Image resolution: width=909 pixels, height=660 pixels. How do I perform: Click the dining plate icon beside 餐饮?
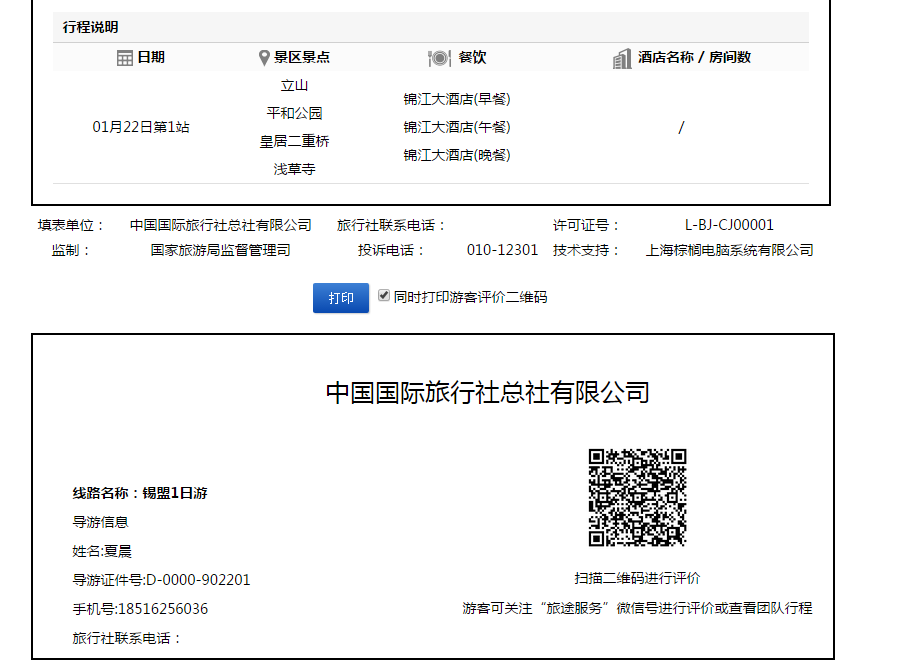point(439,58)
